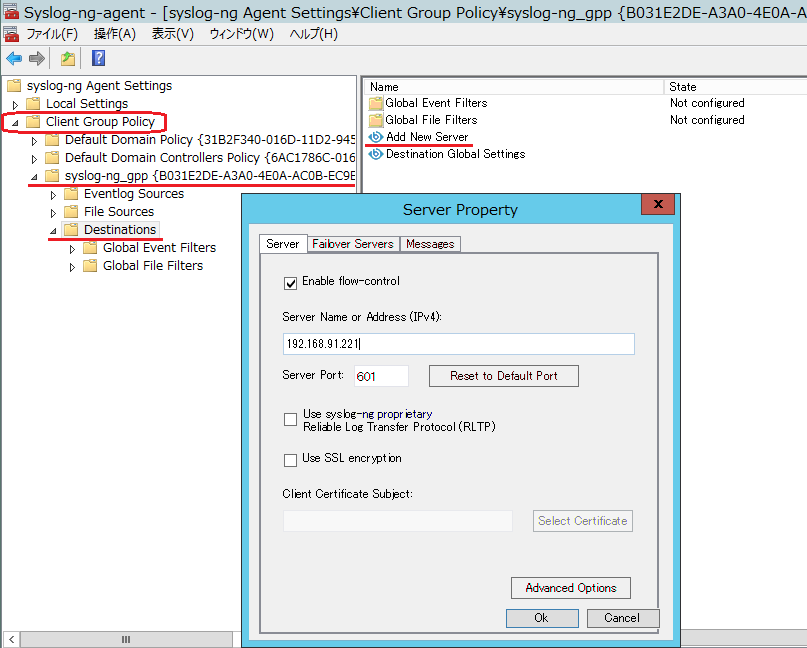Open the ヘルプ(H) menu
This screenshot has height=648, width=807.
[x=313, y=34]
